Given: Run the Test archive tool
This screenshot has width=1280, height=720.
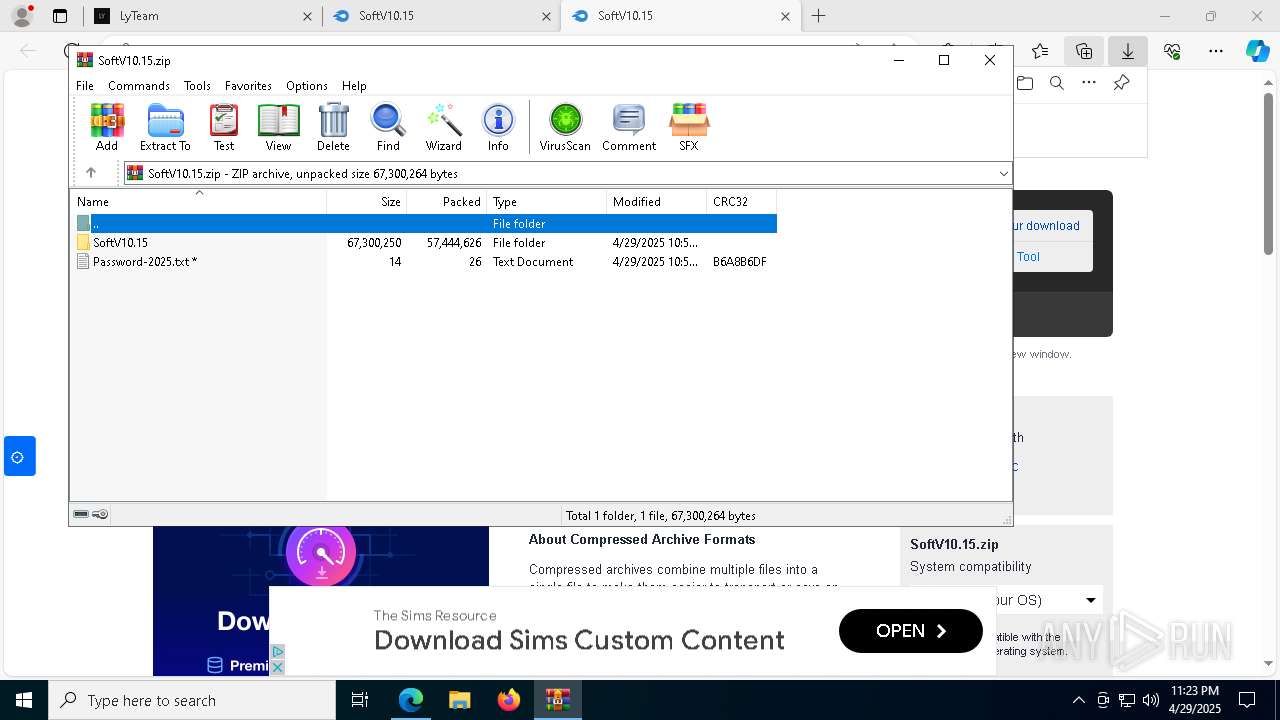Looking at the screenshot, I should (x=224, y=127).
